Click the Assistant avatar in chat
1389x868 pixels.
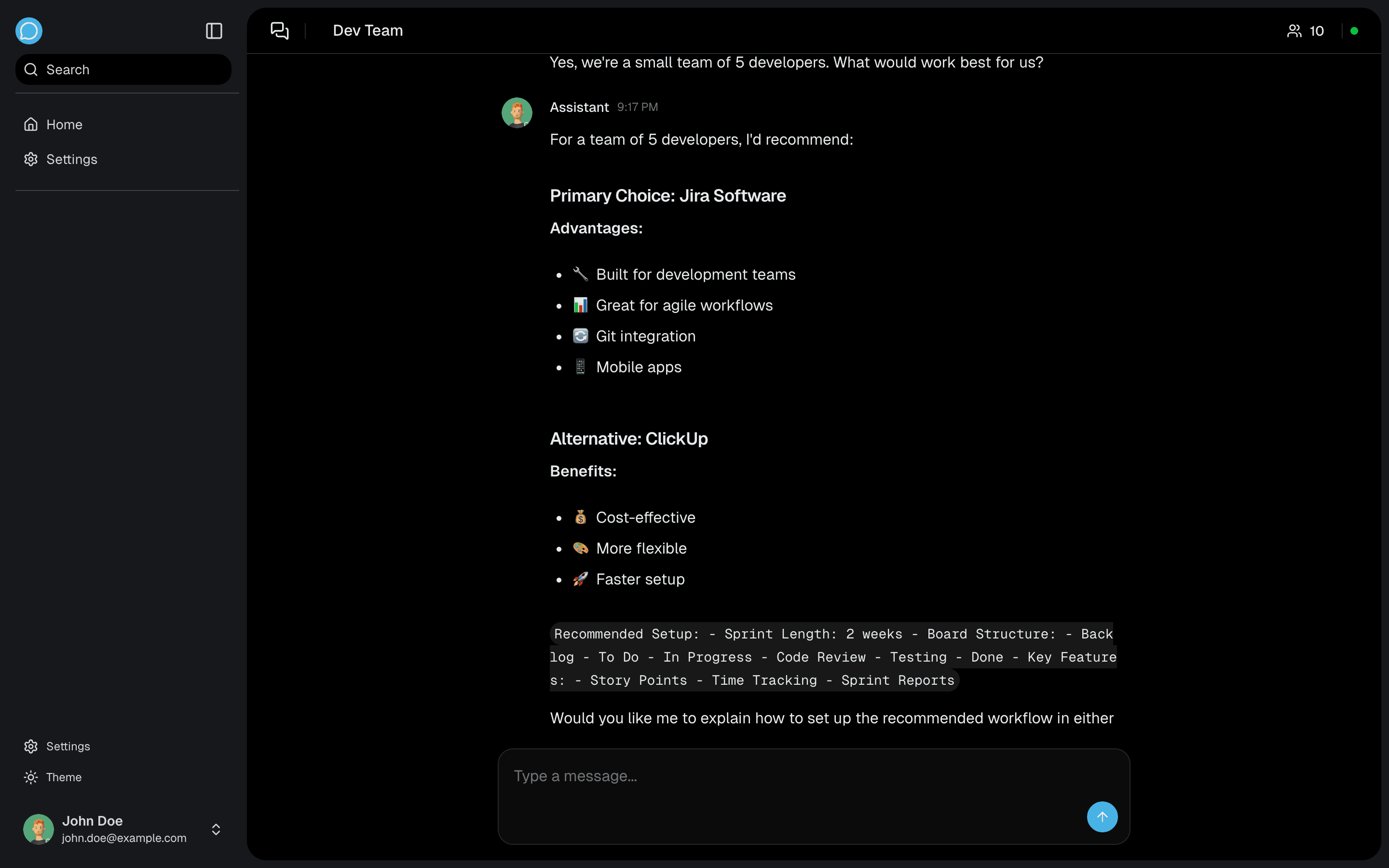[x=517, y=112]
